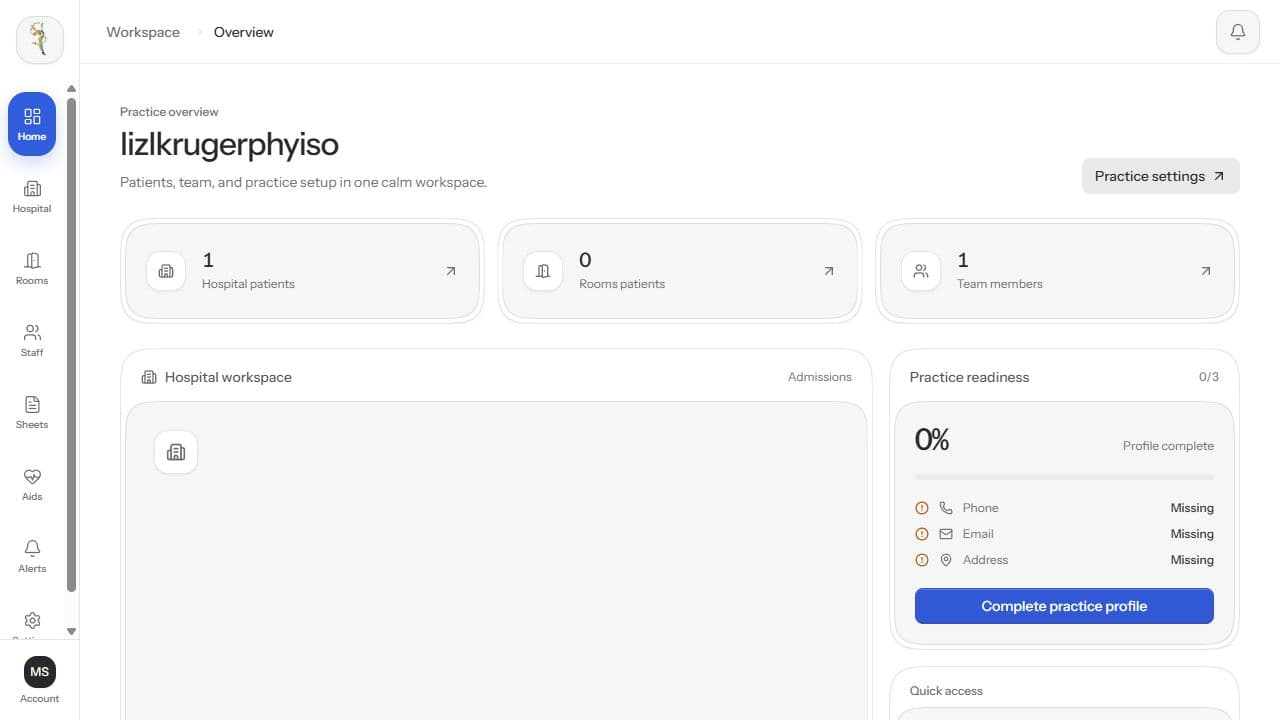Go to Staff in sidebar
This screenshot has width=1280, height=720.
32,340
